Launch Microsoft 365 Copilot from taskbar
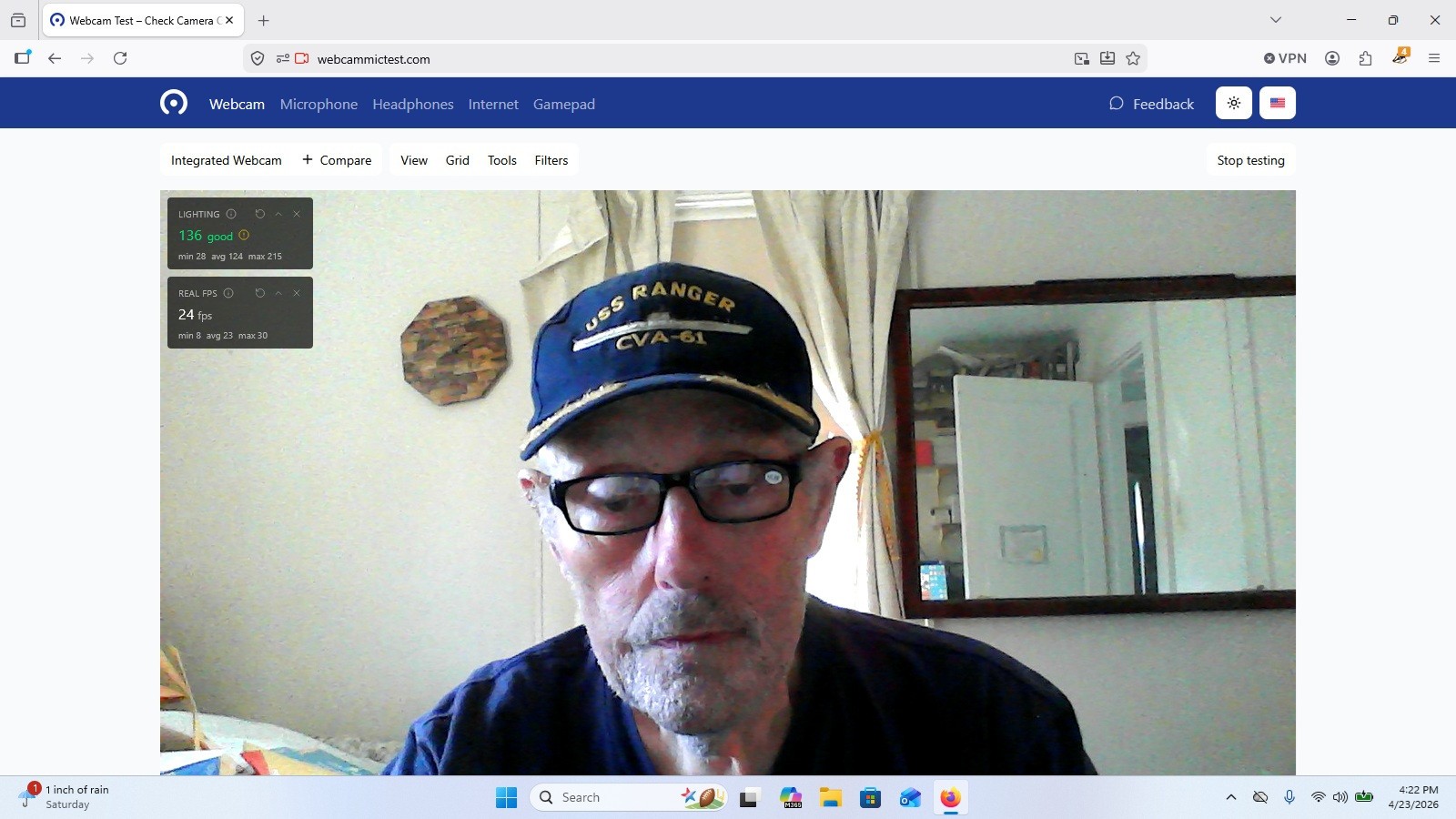Viewport: 1456px width, 819px height. 791,798
